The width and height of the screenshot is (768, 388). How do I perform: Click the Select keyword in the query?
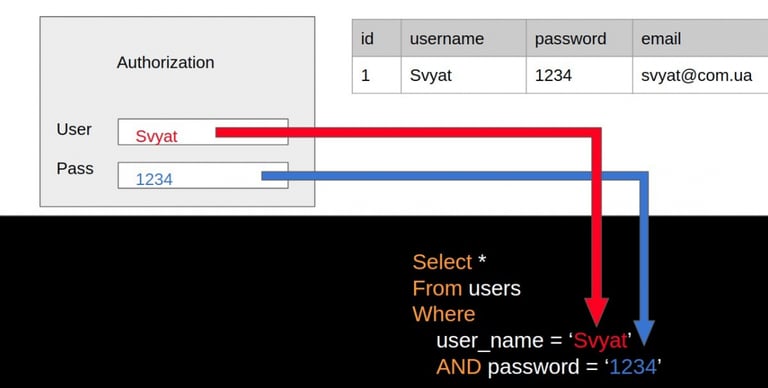tap(442, 262)
